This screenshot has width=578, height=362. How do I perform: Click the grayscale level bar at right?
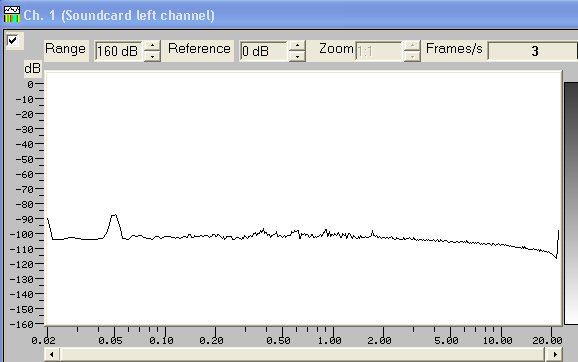tap(571, 203)
